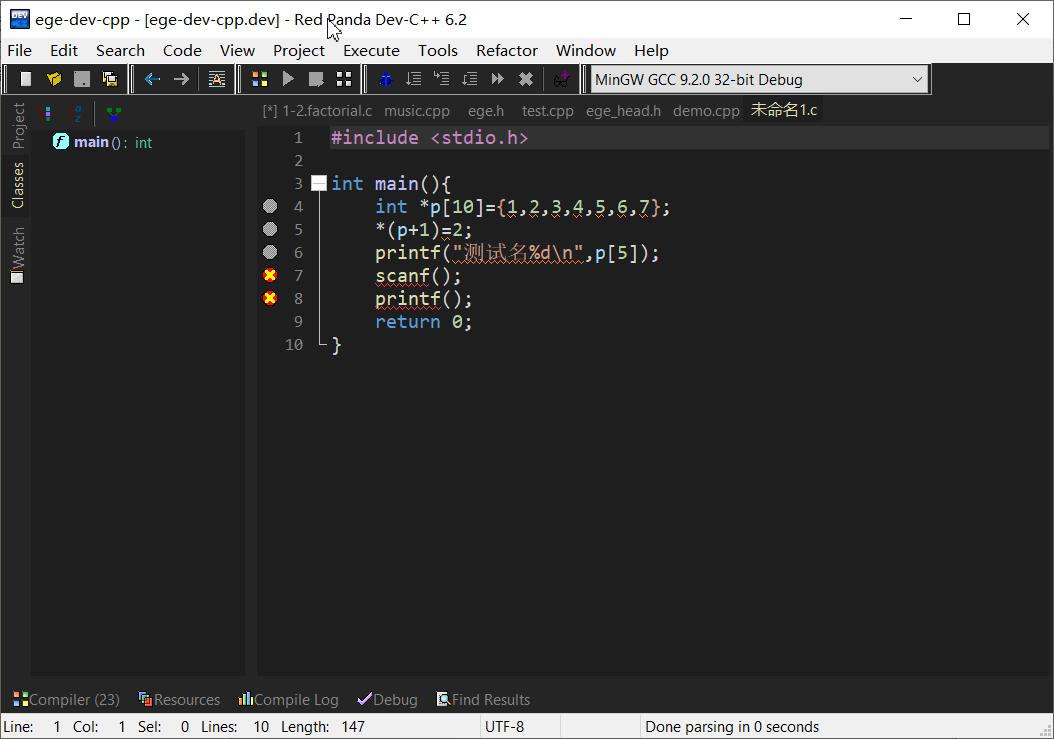The width and height of the screenshot is (1054, 739).
Task: Click the error marker on line 7
Action: [x=270, y=275]
